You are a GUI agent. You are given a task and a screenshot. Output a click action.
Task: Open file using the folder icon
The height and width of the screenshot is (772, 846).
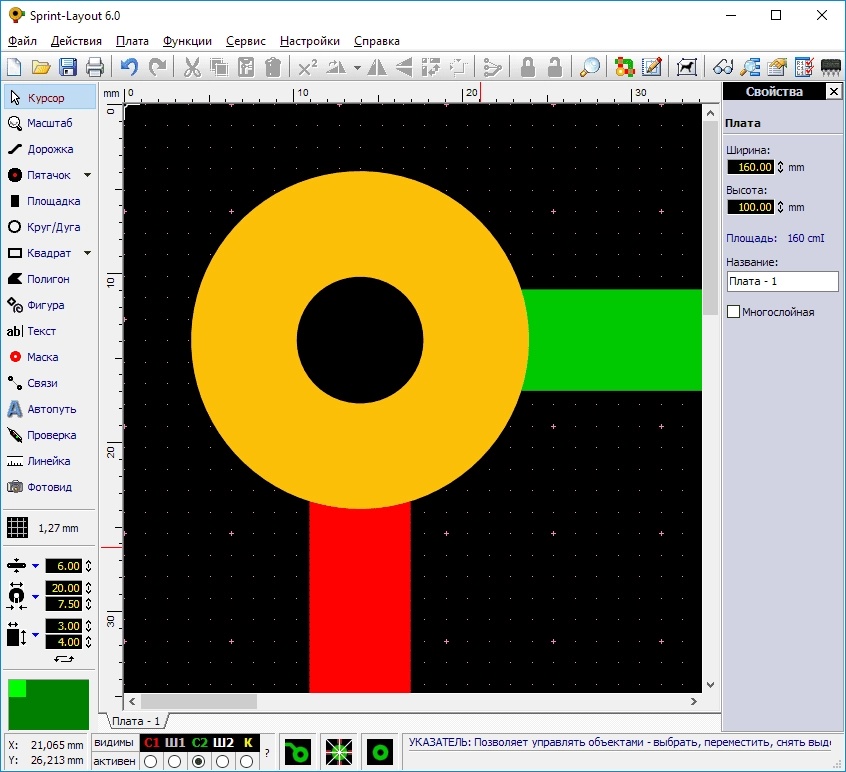41,67
